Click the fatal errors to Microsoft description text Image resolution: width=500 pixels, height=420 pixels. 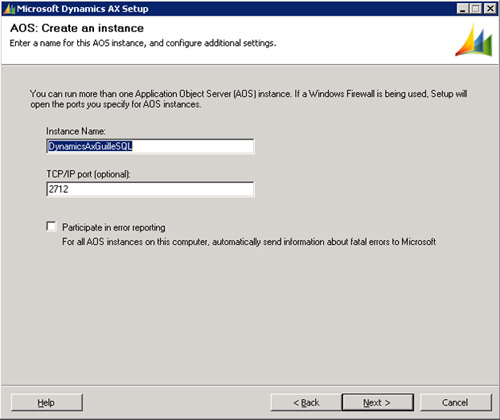point(249,242)
